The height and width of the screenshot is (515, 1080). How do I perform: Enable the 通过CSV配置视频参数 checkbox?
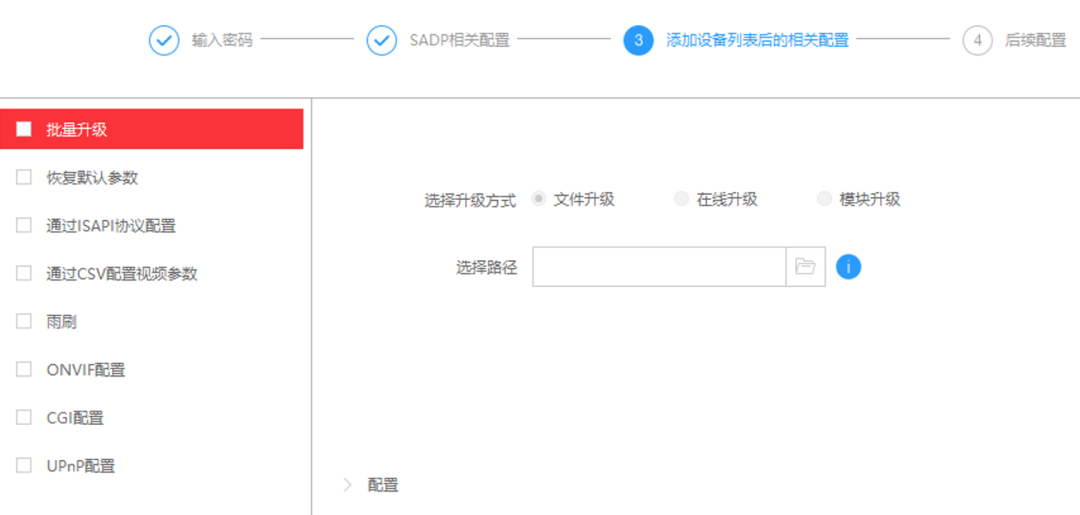pyautogui.click(x=24, y=273)
